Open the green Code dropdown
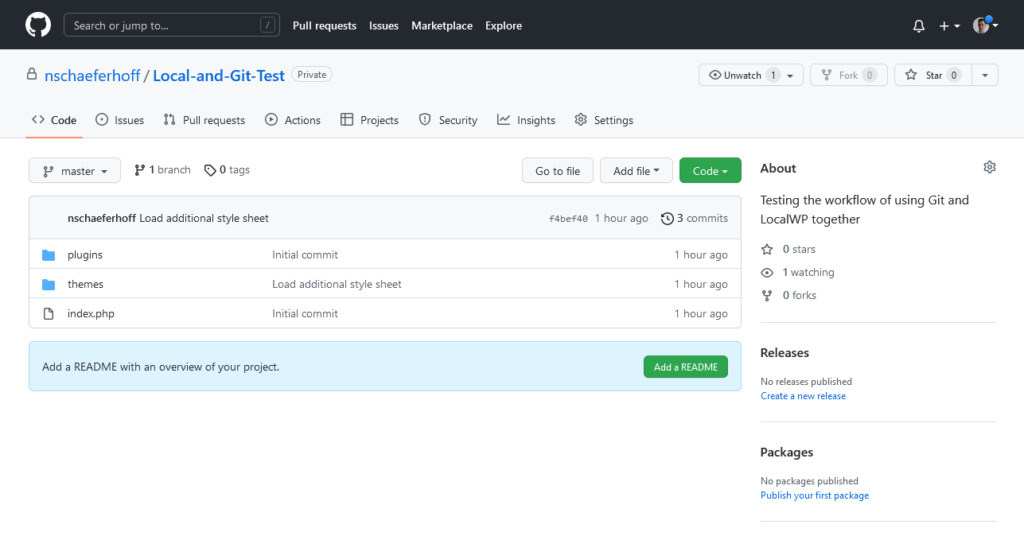This screenshot has width=1024, height=536. 710,170
